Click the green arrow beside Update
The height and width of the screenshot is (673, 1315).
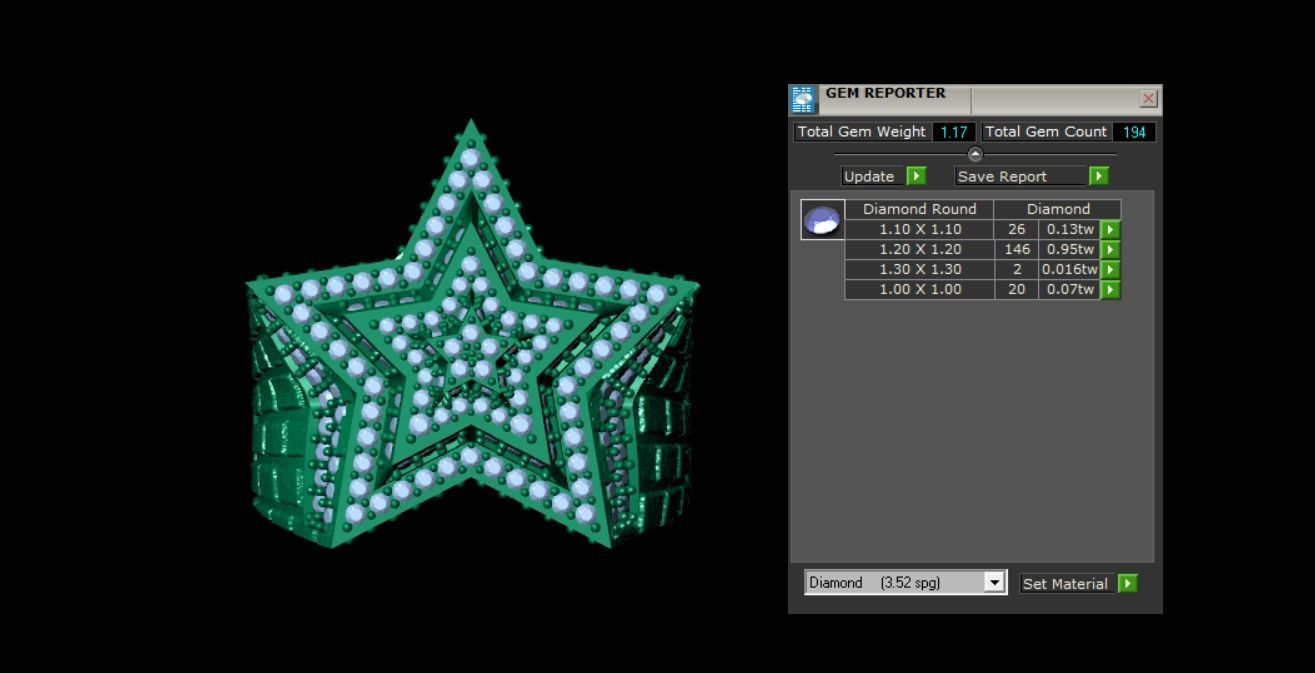(x=916, y=176)
